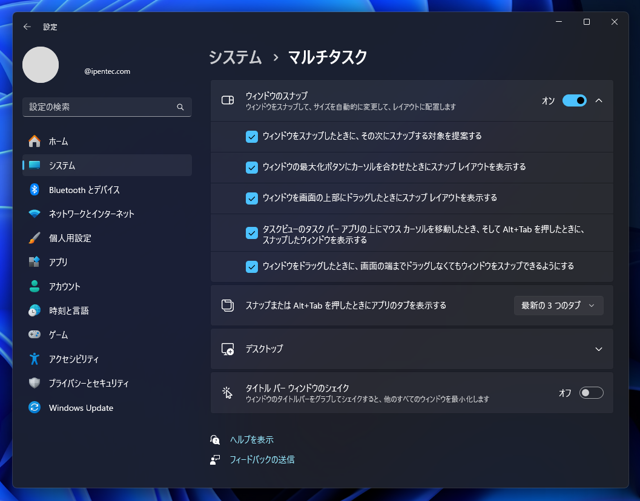Uncheck snap without dragging to screen edge checkbox
This screenshot has height=501, width=640.
(x=252, y=267)
